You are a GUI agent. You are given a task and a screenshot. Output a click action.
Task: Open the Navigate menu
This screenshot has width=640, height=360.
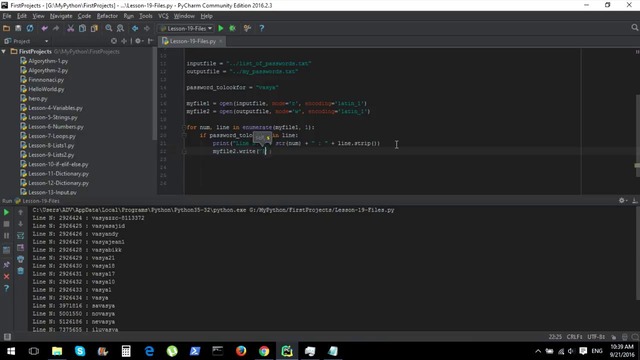61,16
